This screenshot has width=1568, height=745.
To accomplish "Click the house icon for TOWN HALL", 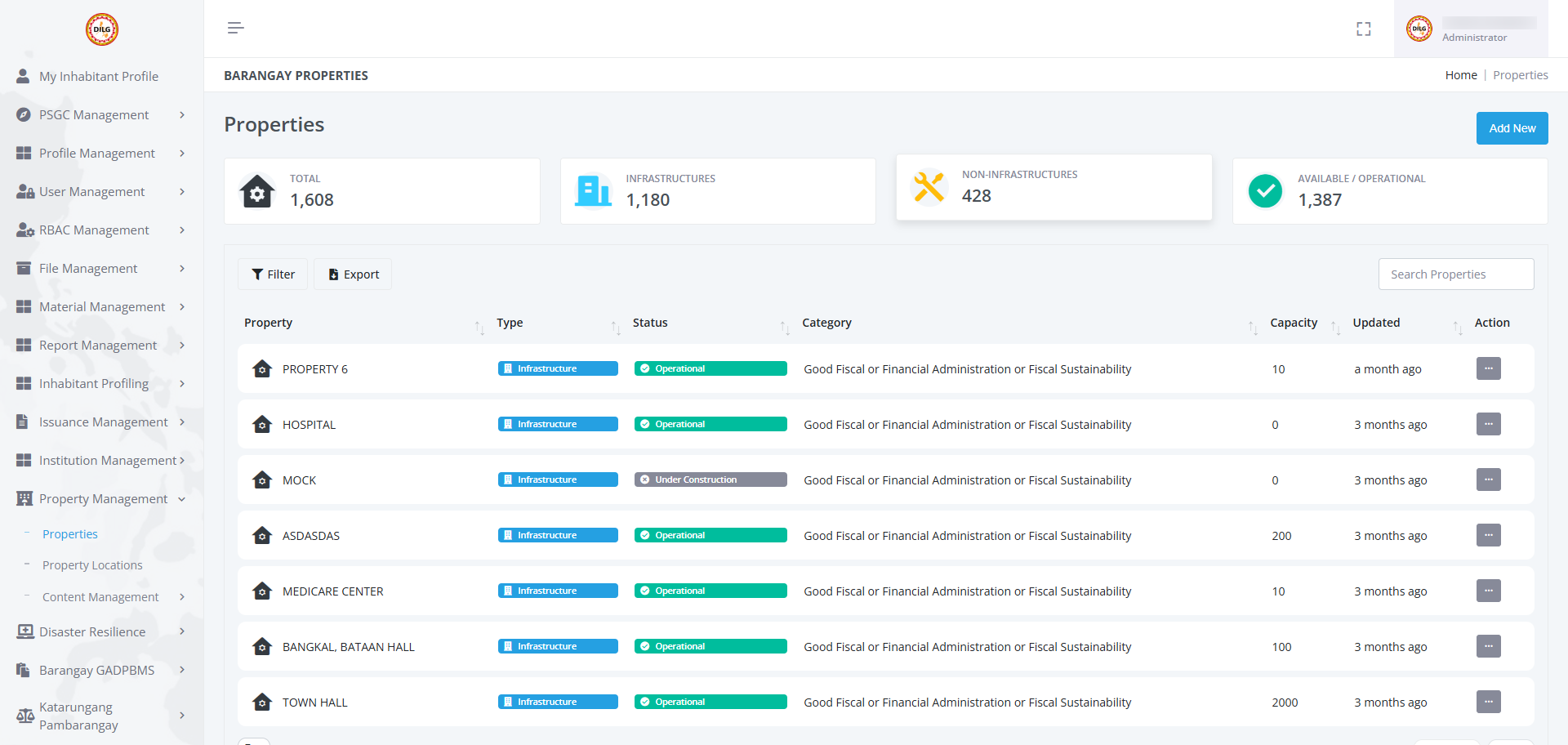I will 262,702.
